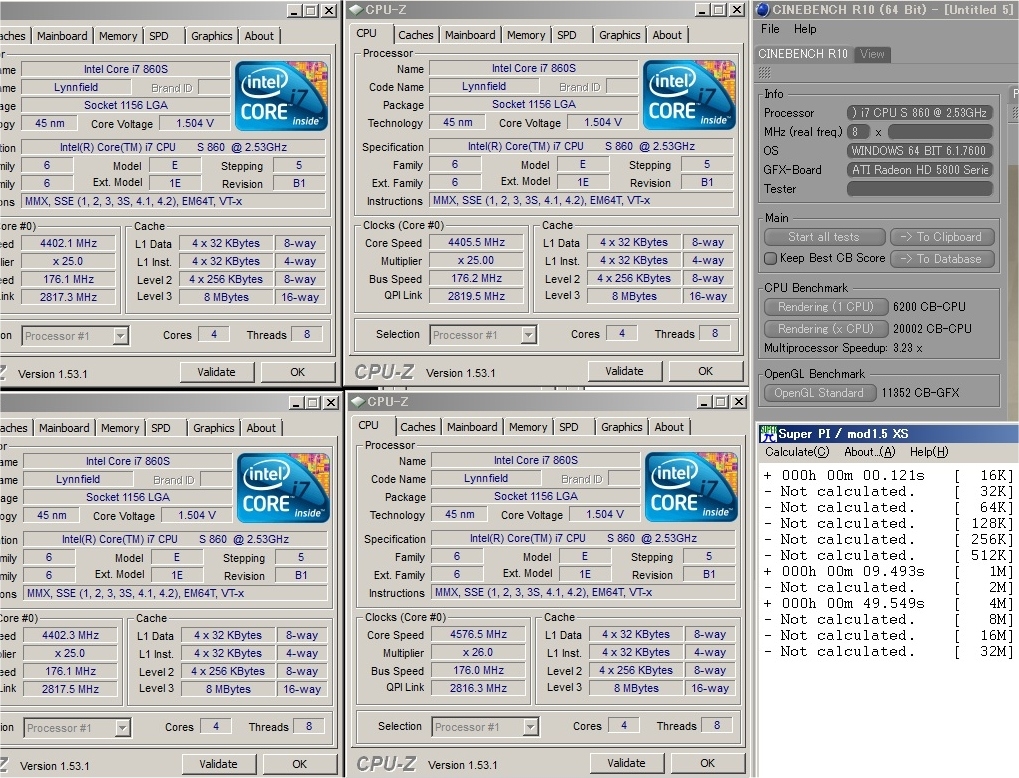Select Super PI 32M Not calculated row
The height and width of the screenshot is (778, 1019).
pyautogui.click(x=888, y=652)
